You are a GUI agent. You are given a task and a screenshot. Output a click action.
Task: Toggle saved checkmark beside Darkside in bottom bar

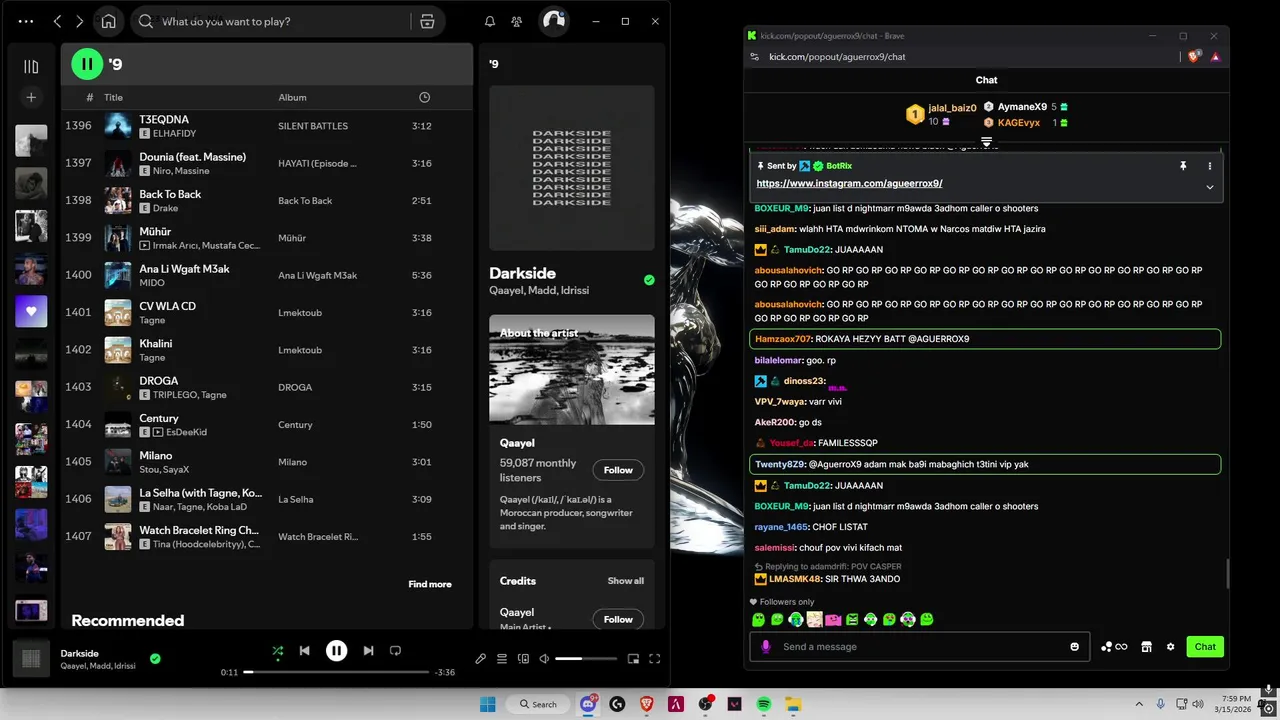(x=155, y=659)
